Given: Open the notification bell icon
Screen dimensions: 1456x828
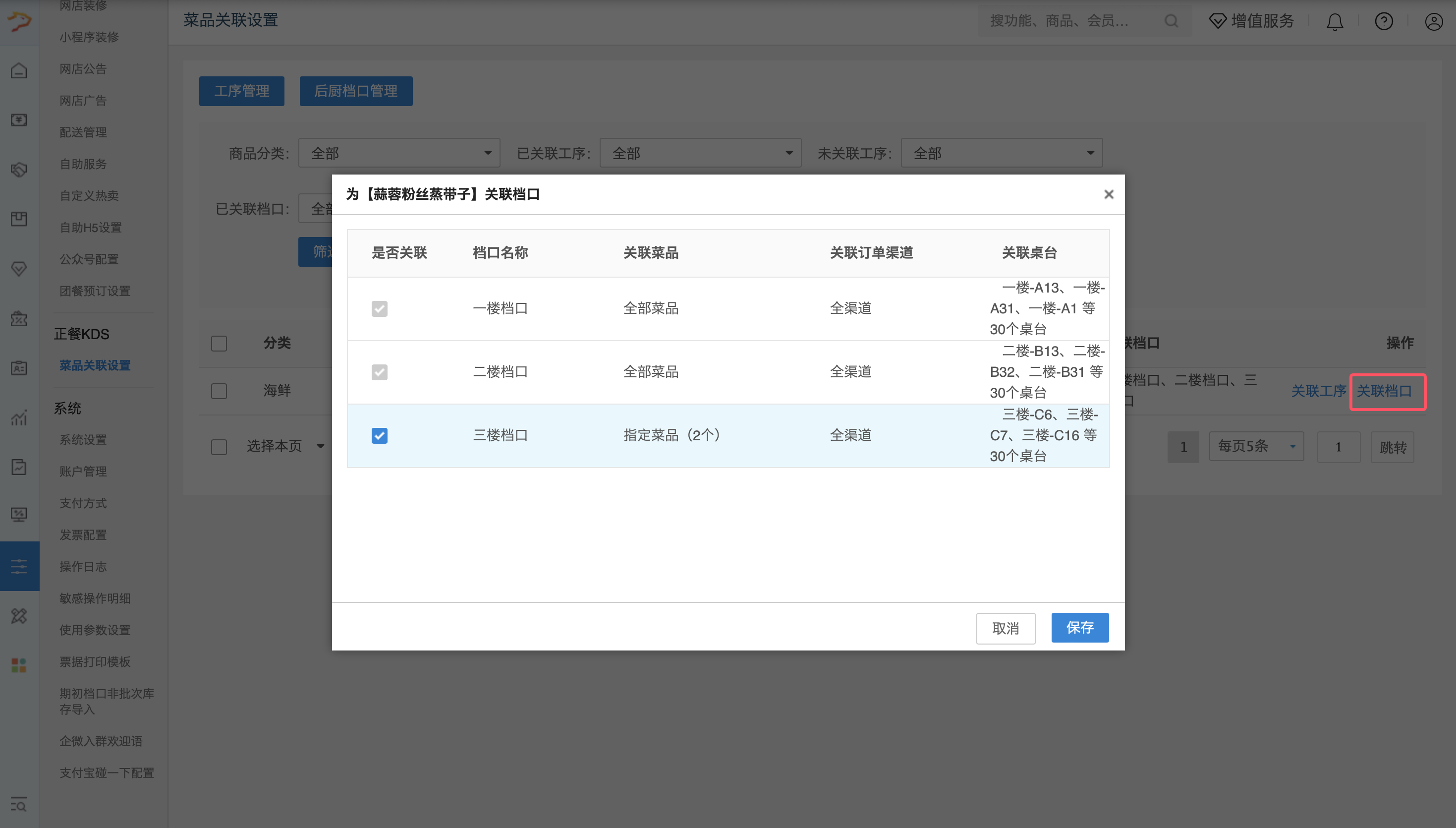Looking at the screenshot, I should [1335, 22].
